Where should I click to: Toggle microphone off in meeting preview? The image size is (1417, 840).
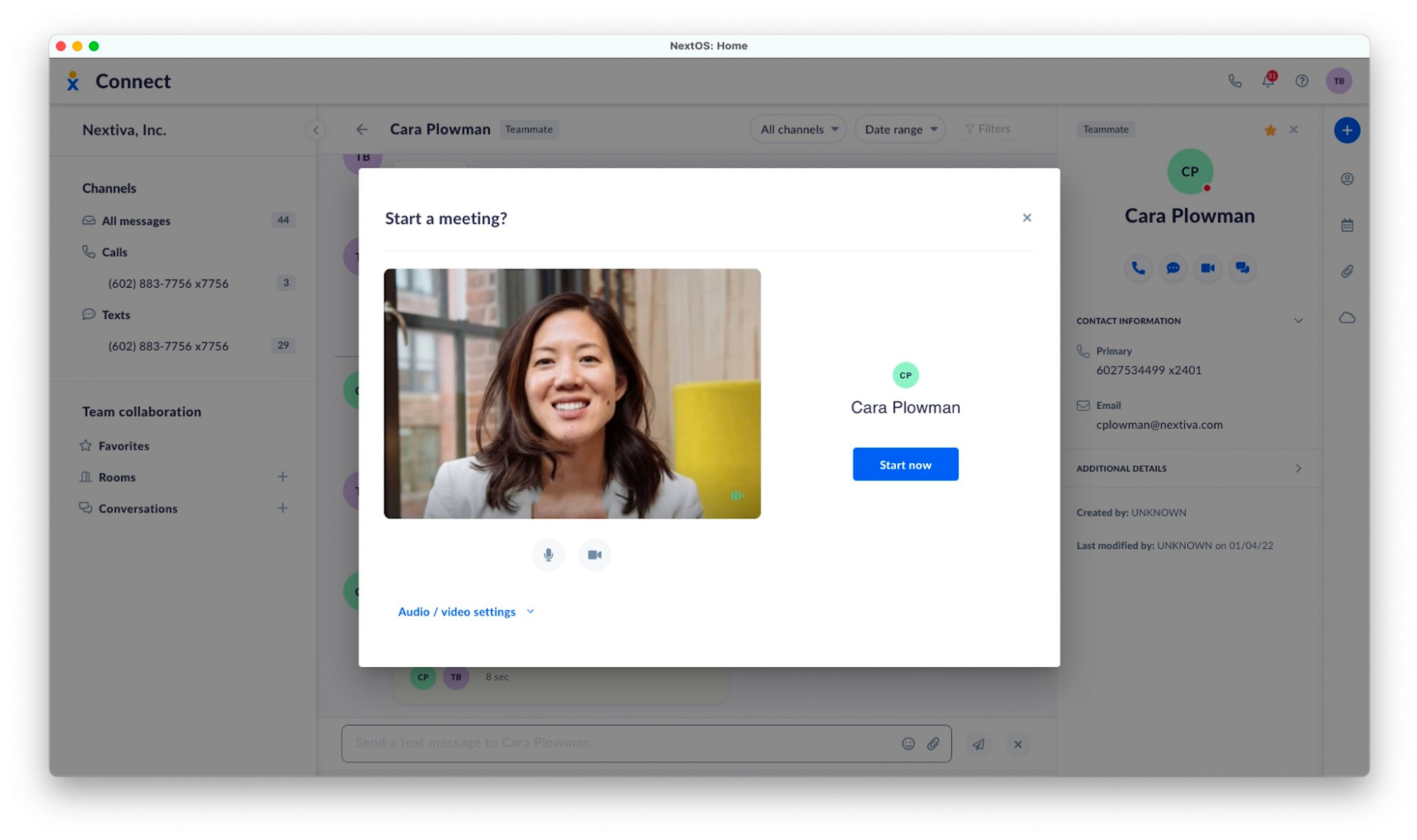(x=548, y=555)
